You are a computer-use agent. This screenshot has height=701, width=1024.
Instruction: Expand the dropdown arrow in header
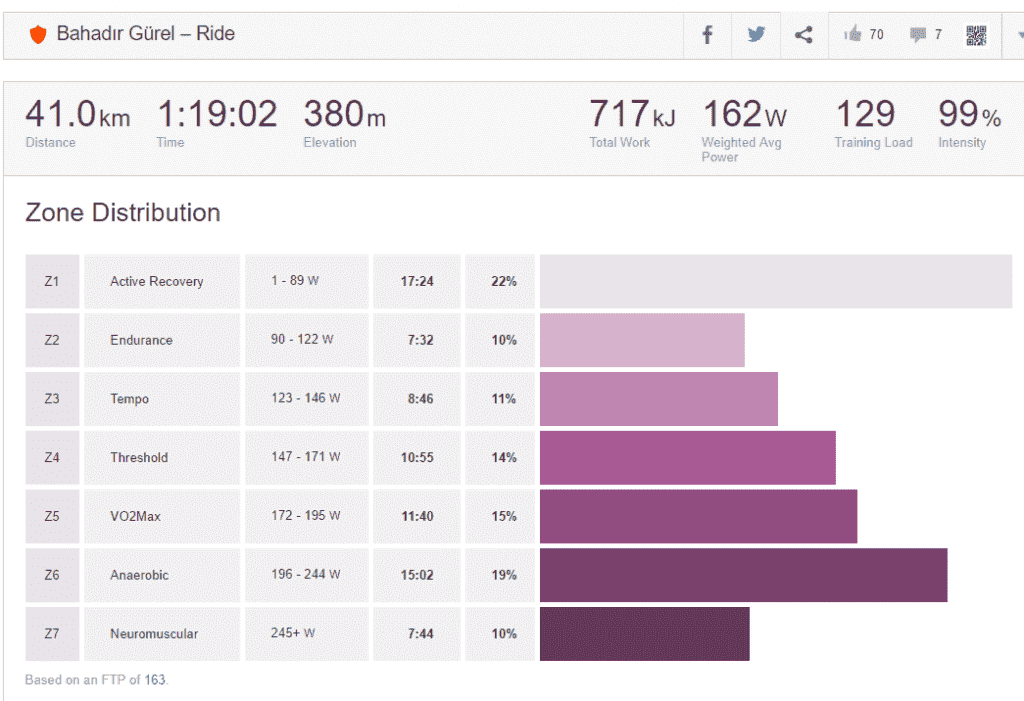click(1016, 35)
